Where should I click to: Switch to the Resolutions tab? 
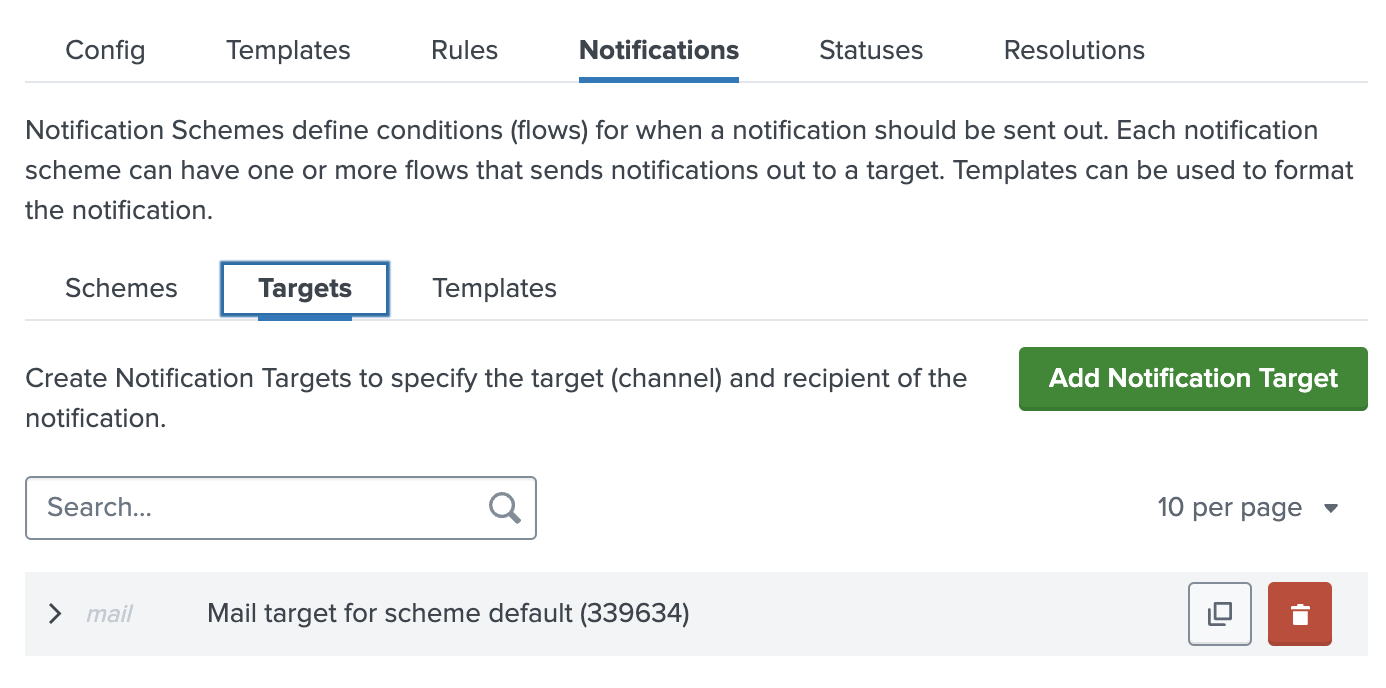pyautogui.click(x=1074, y=50)
